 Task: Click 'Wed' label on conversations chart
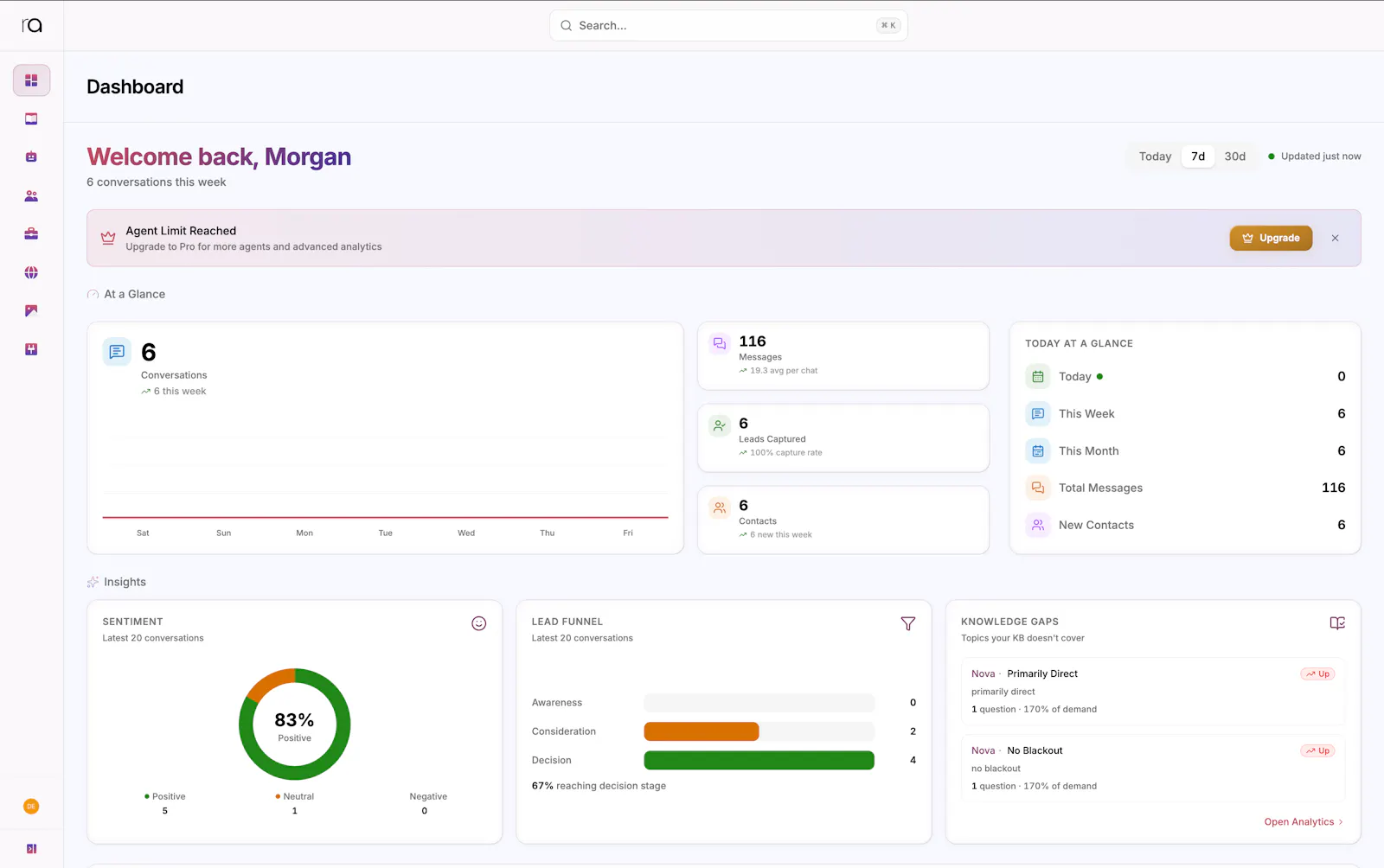pyautogui.click(x=466, y=533)
